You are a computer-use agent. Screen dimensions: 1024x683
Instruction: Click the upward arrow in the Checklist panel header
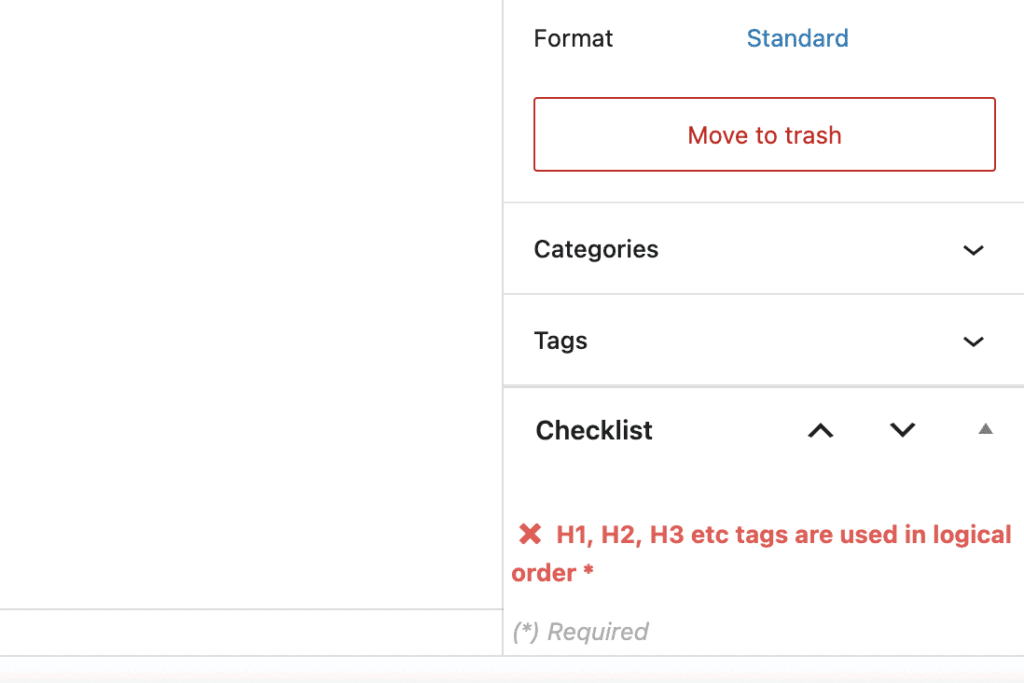pyautogui.click(x=820, y=430)
